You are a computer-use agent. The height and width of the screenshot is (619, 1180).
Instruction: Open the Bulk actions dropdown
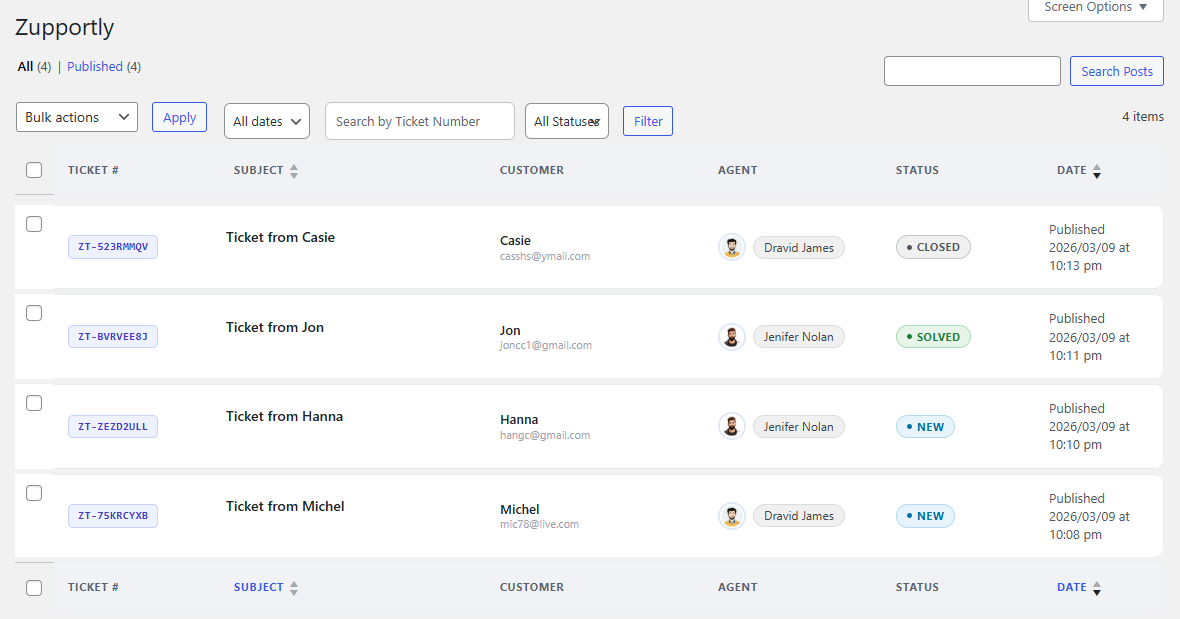(x=76, y=116)
